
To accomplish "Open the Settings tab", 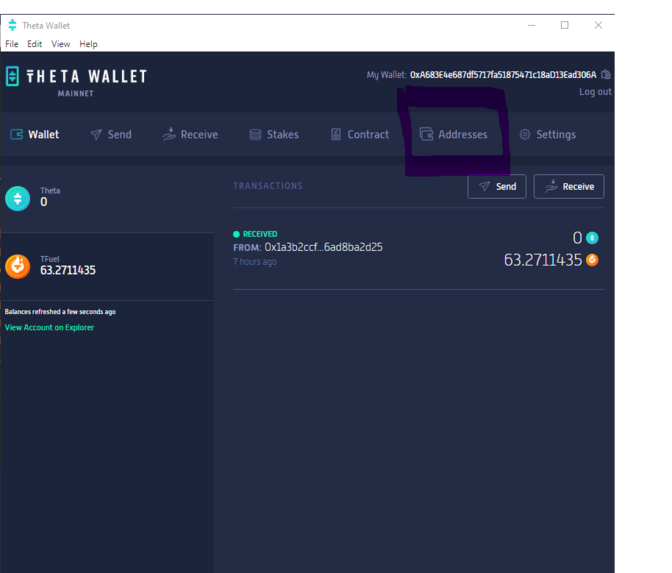I will click(548, 135).
